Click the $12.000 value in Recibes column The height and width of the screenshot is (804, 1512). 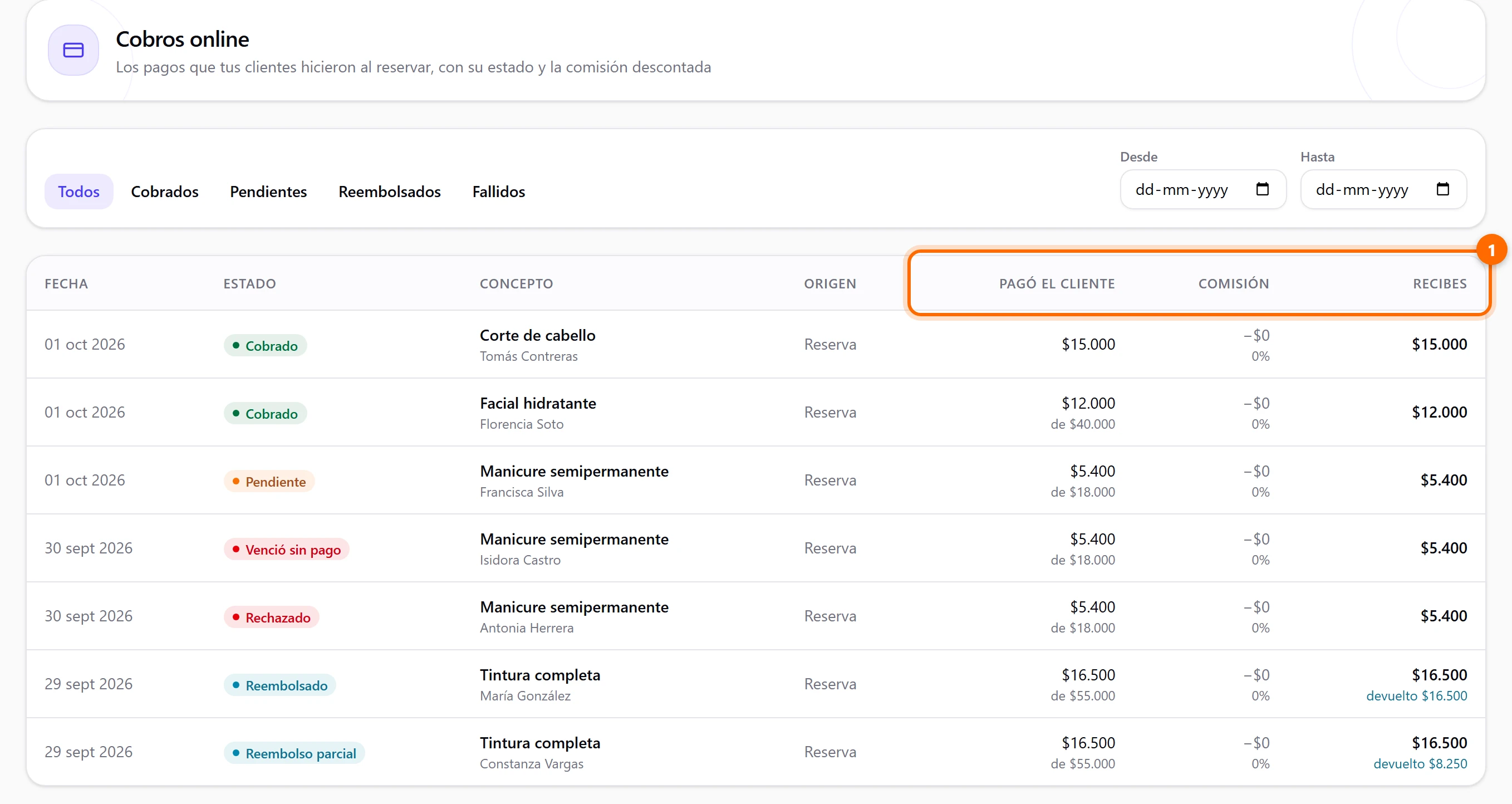(x=1439, y=413)
